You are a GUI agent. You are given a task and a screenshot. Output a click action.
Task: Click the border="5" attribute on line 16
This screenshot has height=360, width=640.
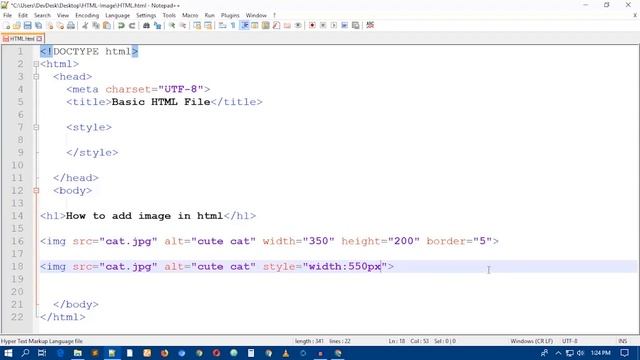tap(459, 241)
